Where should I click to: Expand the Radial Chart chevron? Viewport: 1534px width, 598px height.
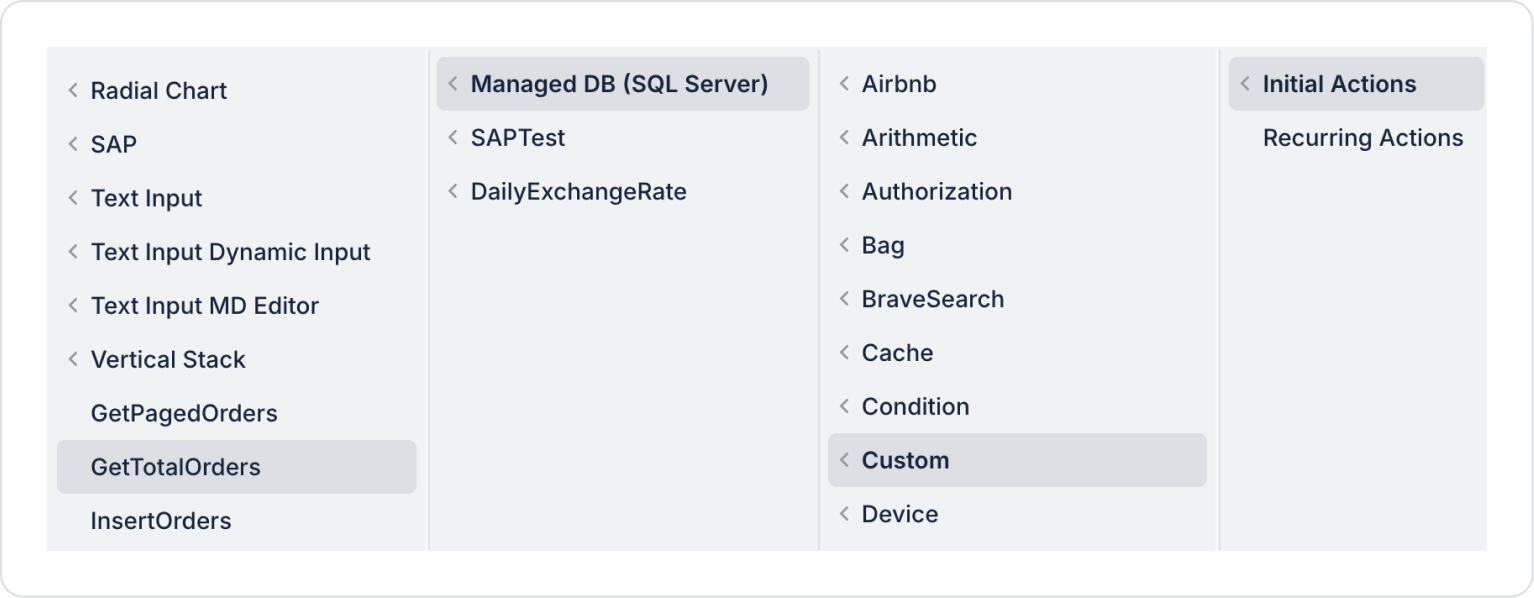73,90
